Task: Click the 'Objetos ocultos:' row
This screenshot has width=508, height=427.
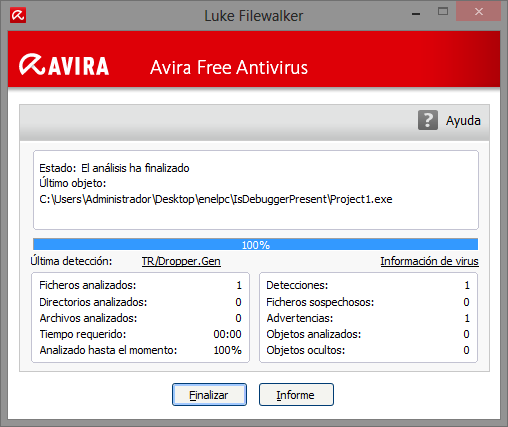Action: point(368,350)
